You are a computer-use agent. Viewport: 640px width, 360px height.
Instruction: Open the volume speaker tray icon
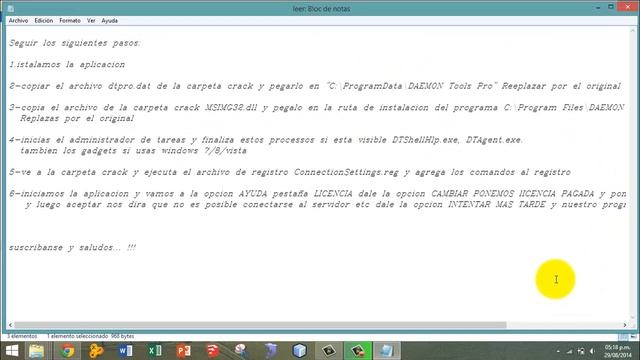592,351
